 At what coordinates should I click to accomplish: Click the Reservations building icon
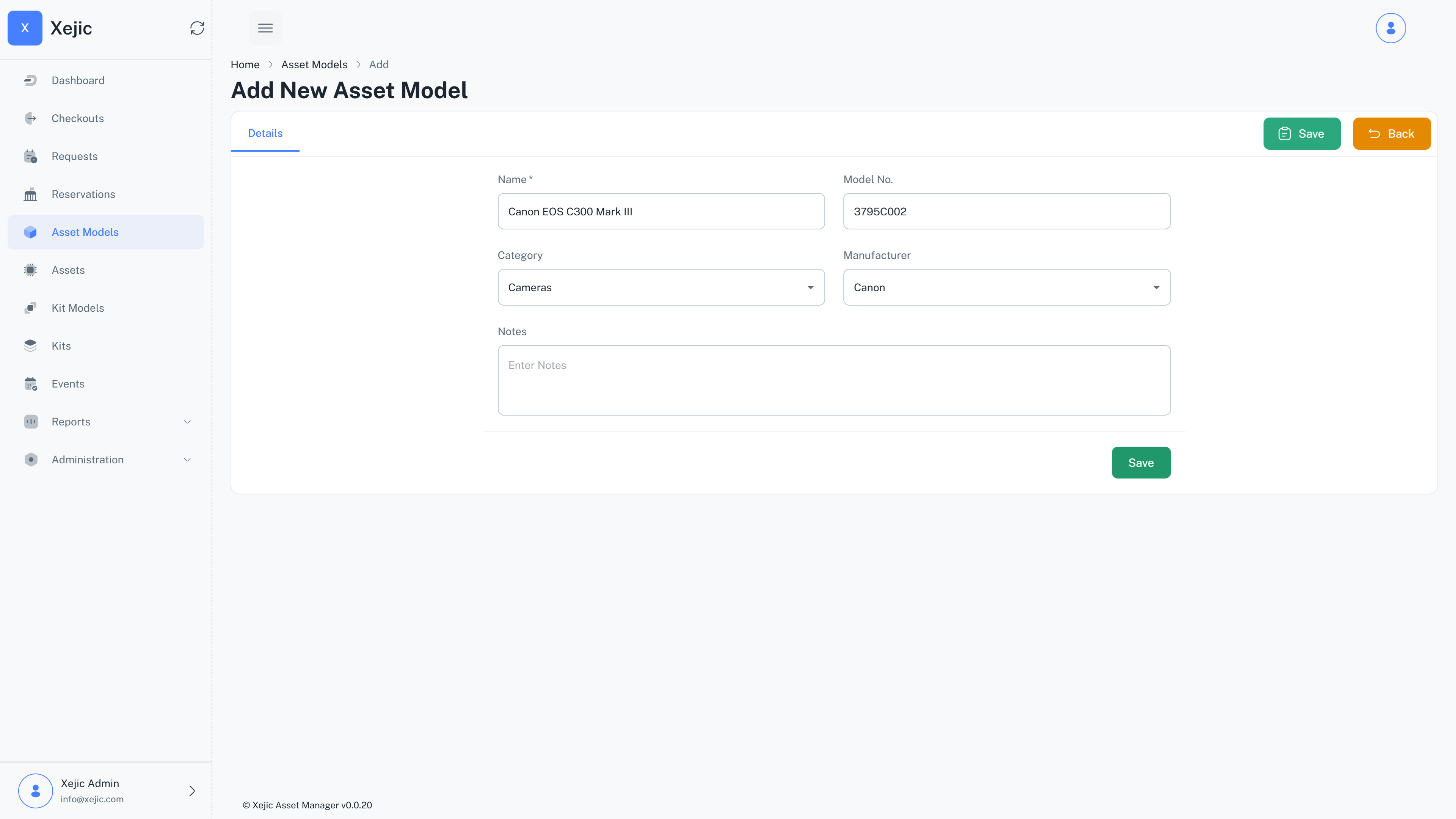pyautogui.click(x=30, y=194)
